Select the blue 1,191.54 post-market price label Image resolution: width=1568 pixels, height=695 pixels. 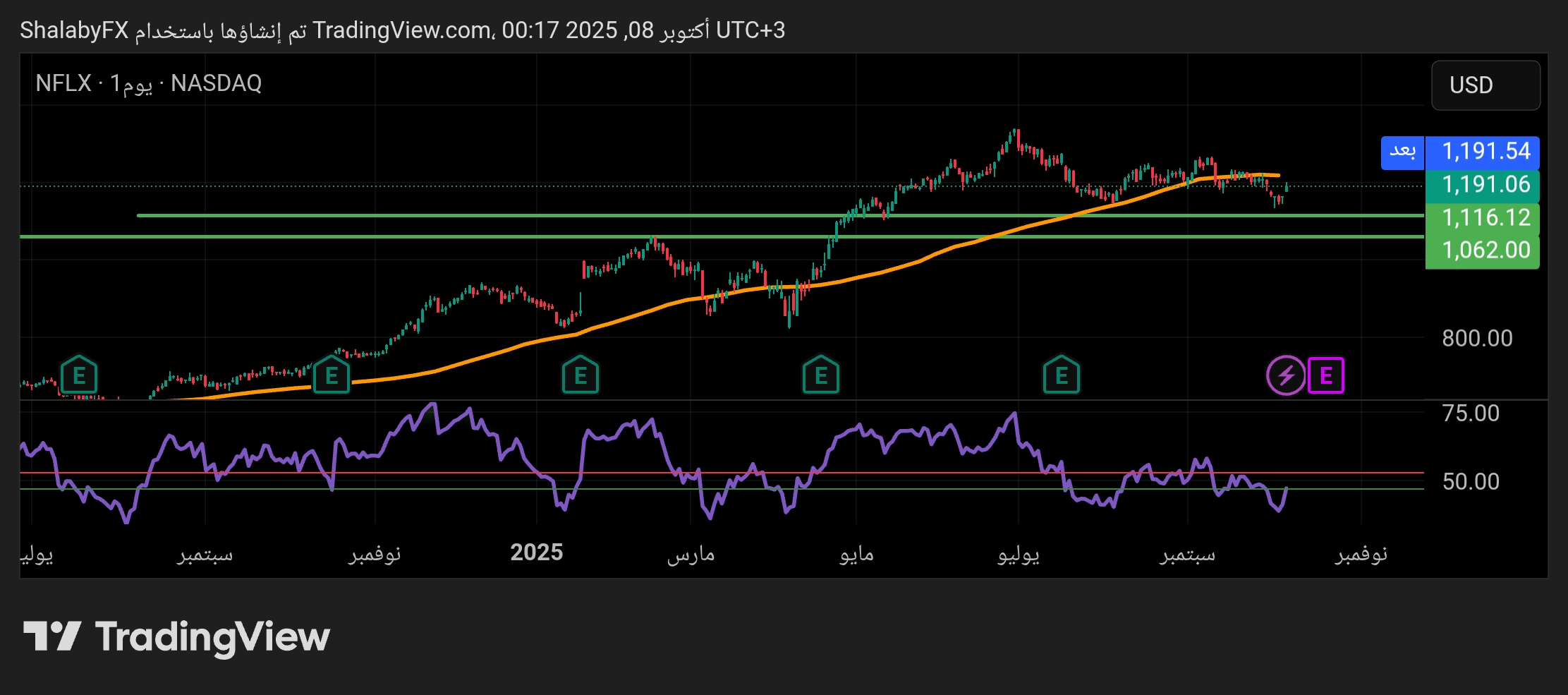coord(1485,152)
